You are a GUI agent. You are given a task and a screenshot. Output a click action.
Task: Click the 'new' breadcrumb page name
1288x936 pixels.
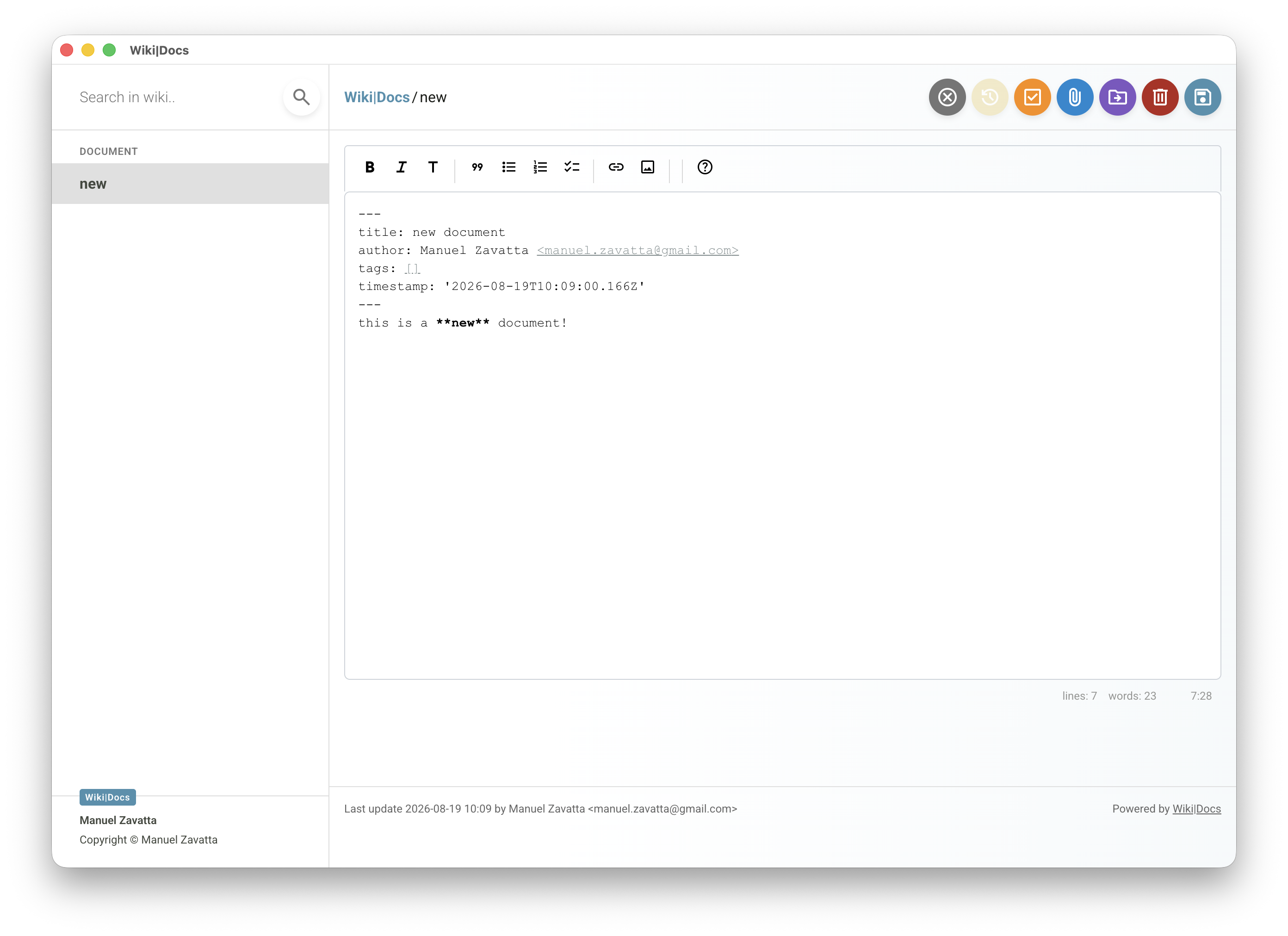pos(433,97)
